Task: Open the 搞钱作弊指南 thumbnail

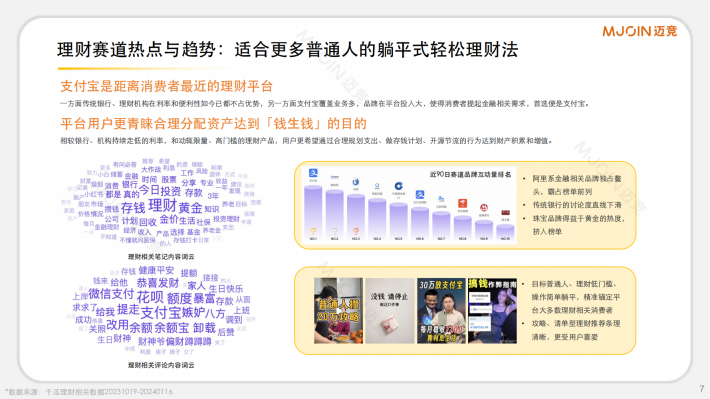Action: 492,311
